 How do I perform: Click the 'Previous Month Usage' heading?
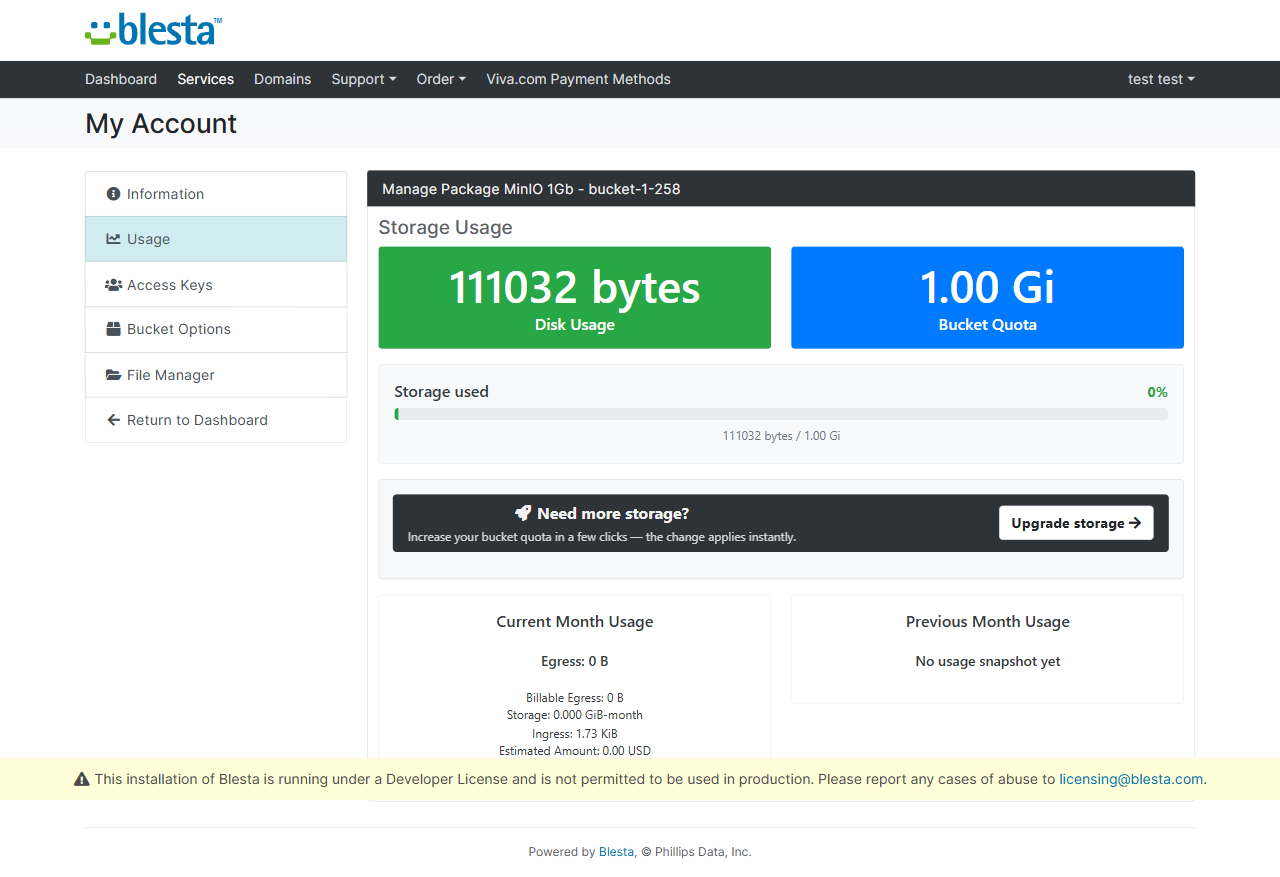click(x=988, y=622)
